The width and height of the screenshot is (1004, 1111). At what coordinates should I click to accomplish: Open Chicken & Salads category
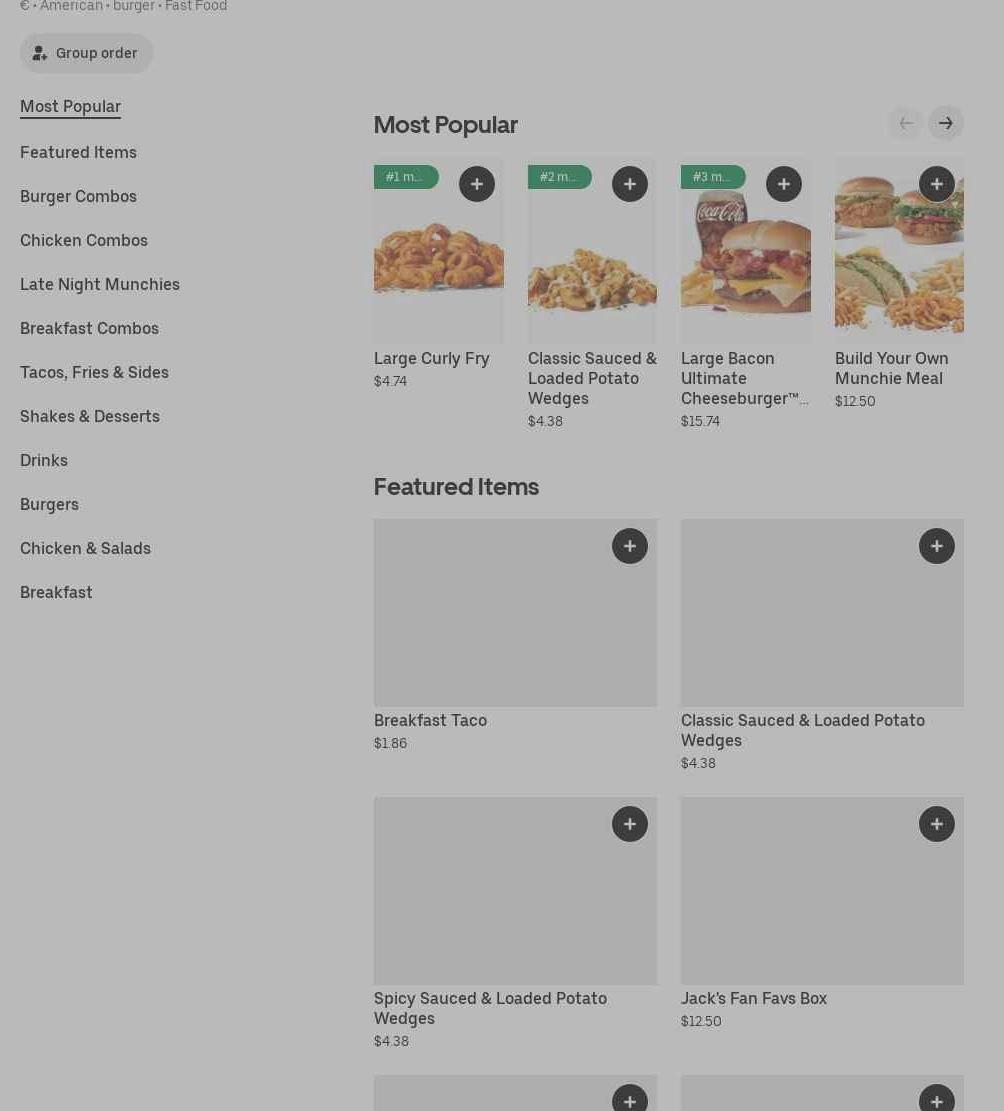85,548
